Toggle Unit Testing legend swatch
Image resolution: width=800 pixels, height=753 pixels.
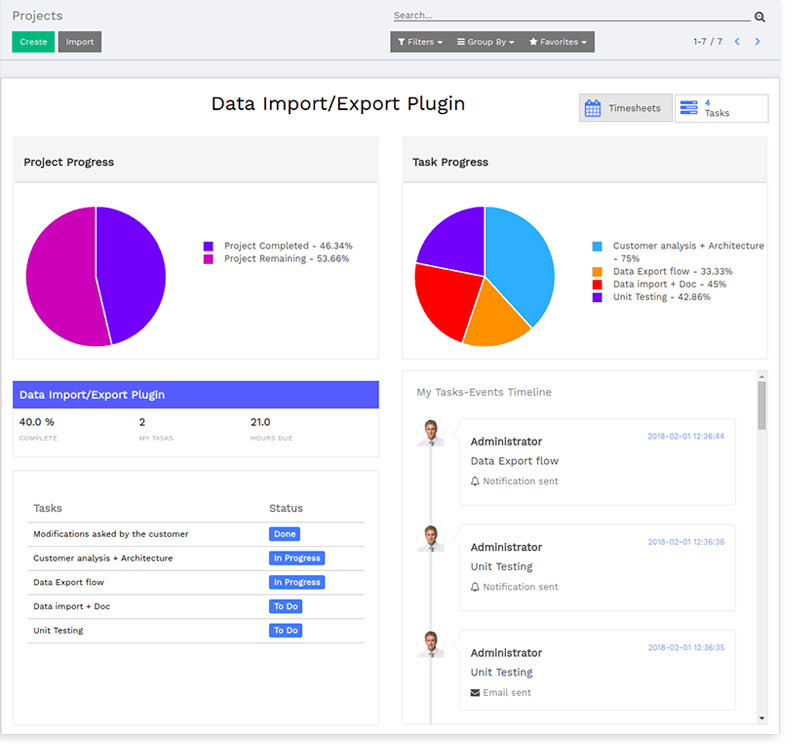pos(597,298)
